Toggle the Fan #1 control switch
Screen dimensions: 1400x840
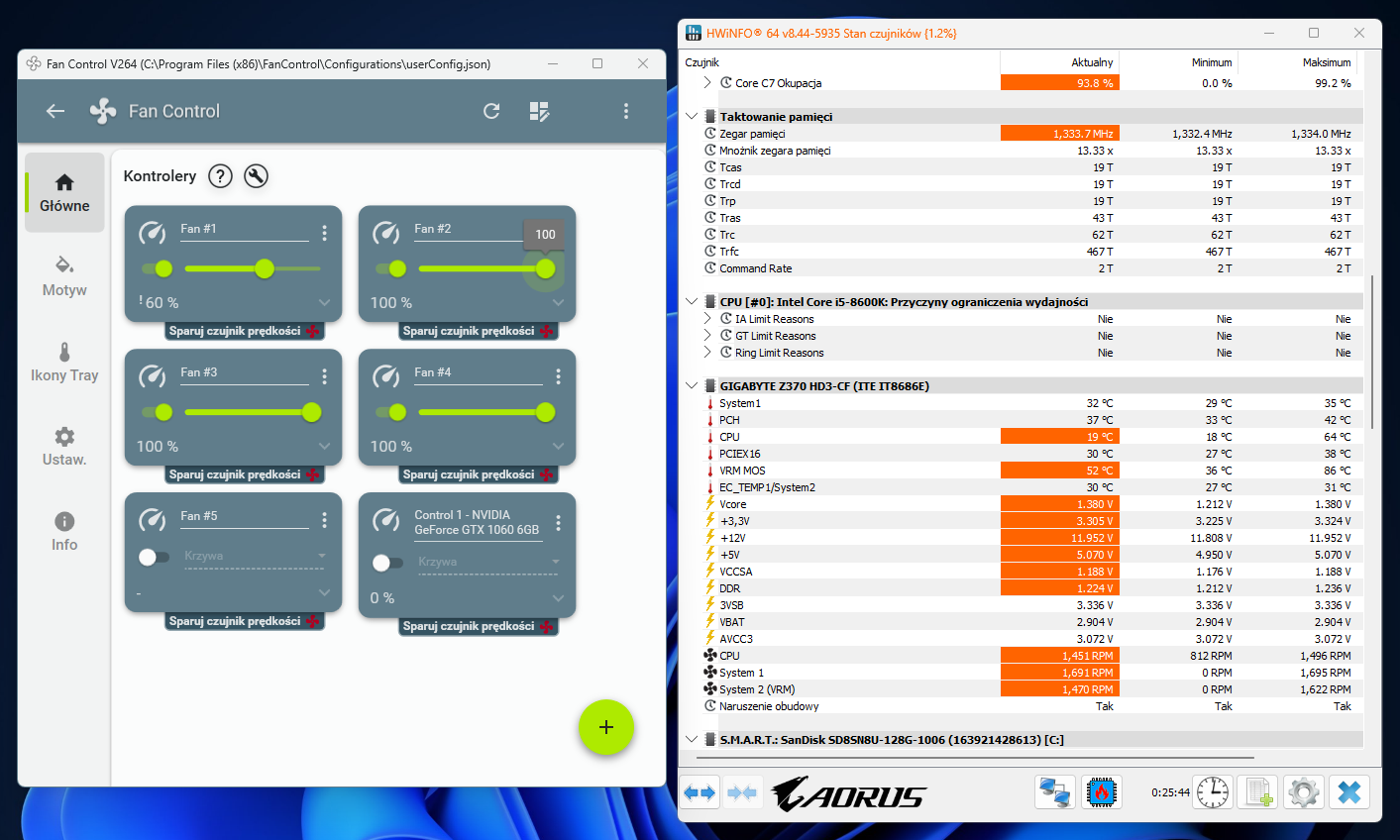pos(157,268)
